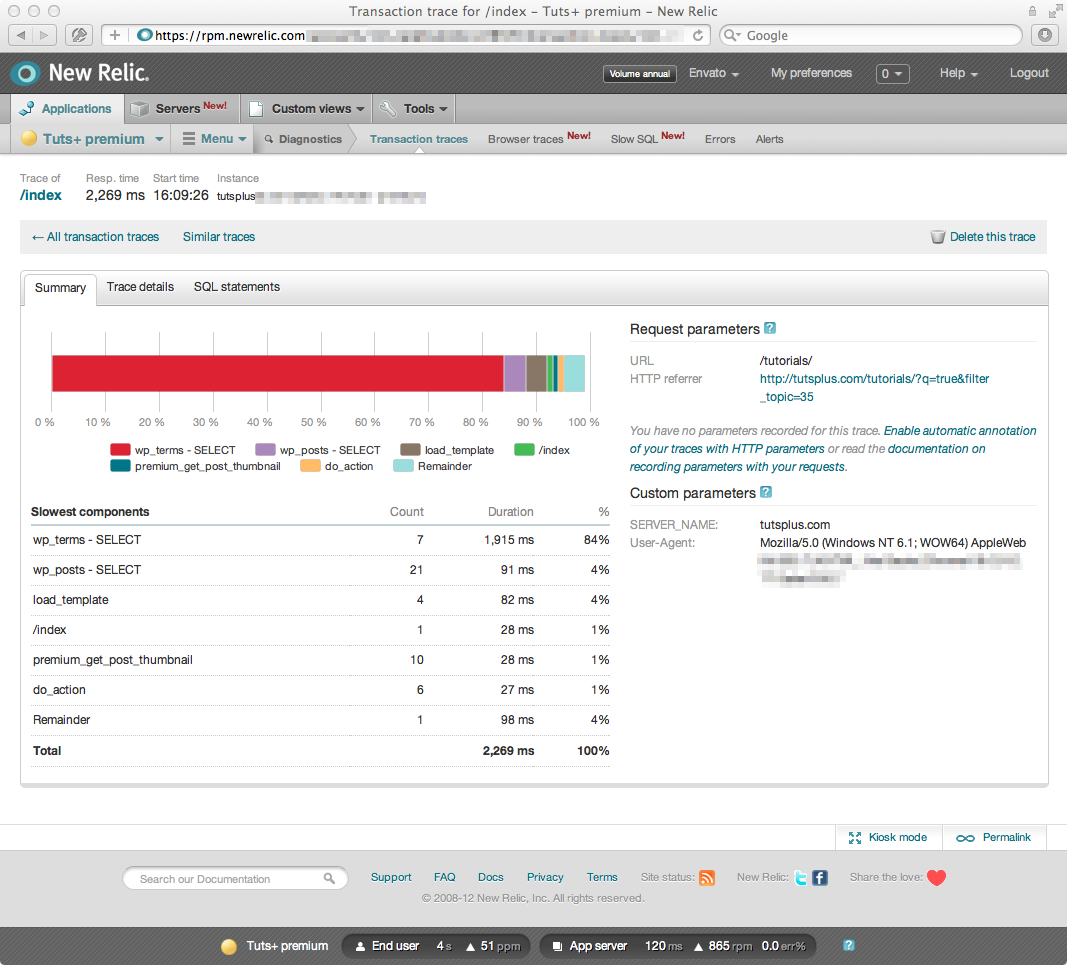Go to Transaction traces section
Image resolution: width=1067 pixels, height=965 pixels.
[418, 139]
